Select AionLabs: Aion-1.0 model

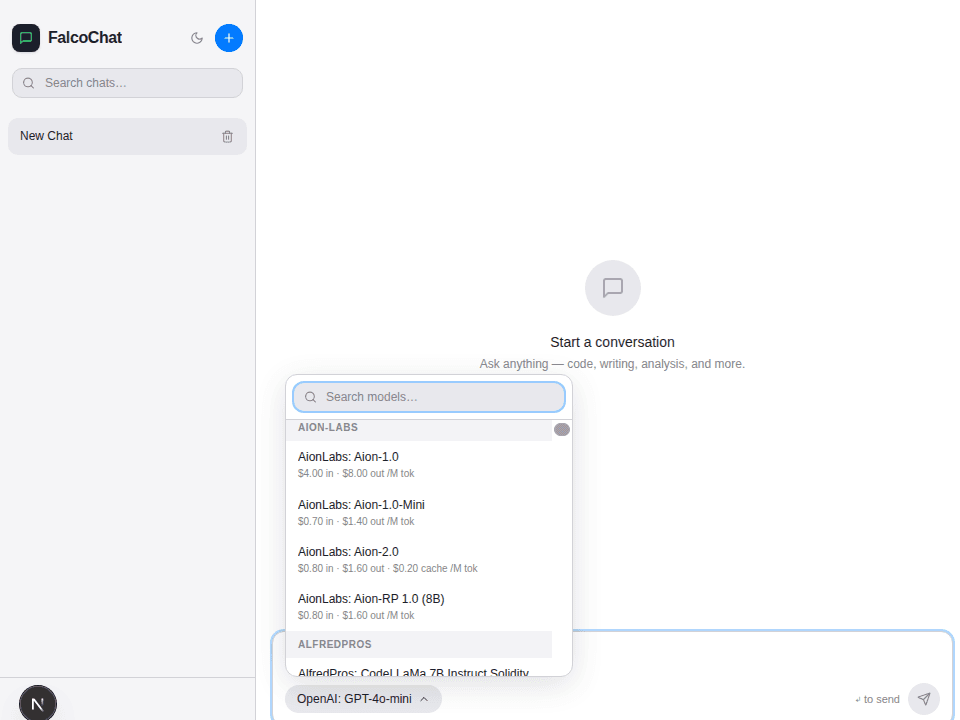coord(419,464)
